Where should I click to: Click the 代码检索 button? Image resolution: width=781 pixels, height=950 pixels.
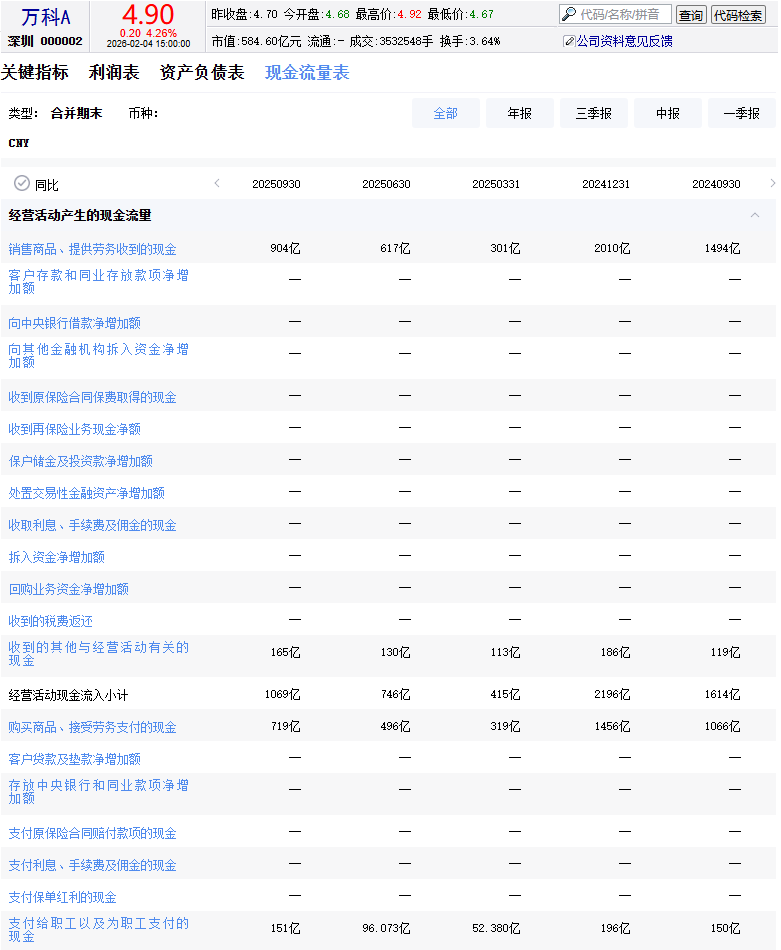tap(738, 15)
